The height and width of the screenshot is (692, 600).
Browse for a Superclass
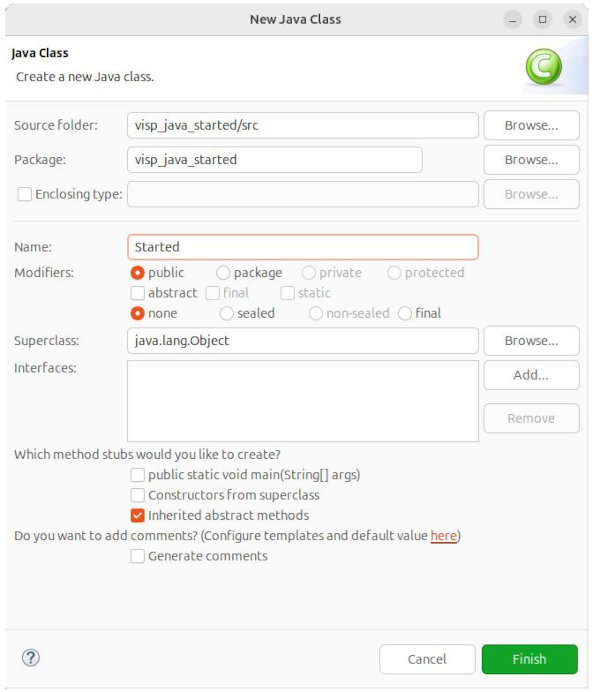point(531,341)
